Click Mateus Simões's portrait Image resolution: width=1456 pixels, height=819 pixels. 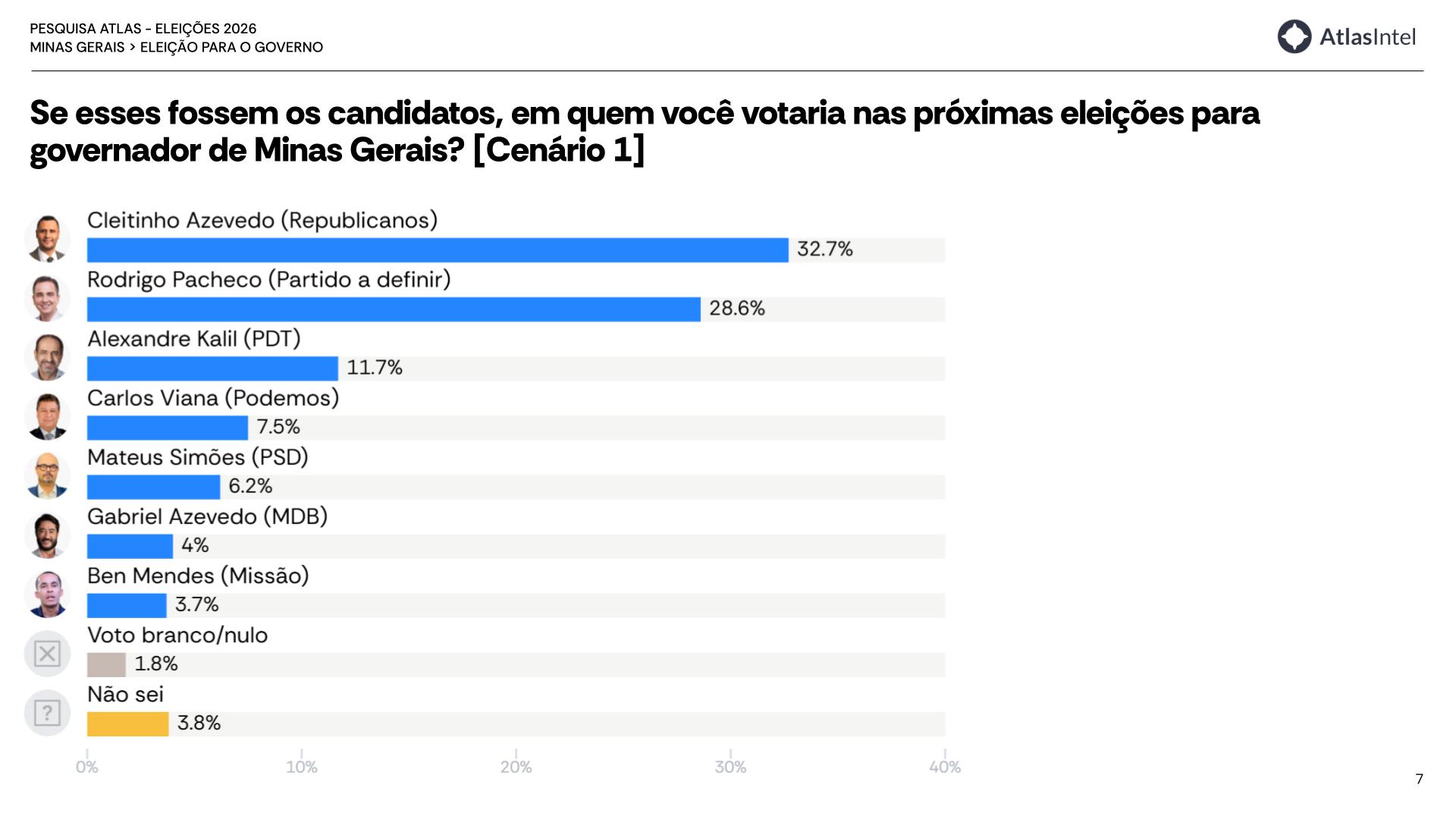tap(47, 475)
